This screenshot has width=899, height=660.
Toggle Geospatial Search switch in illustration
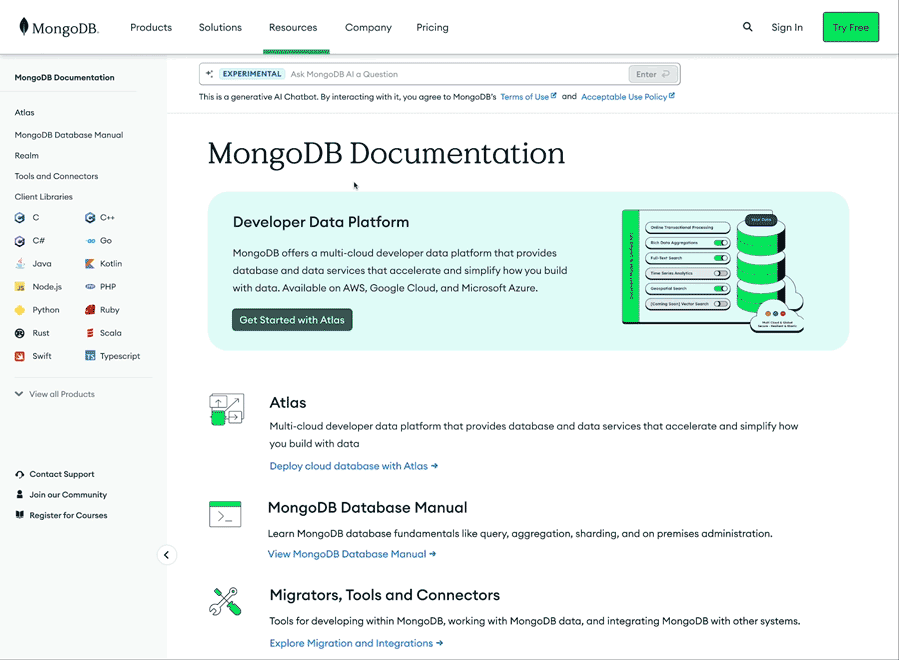[721, 288]
